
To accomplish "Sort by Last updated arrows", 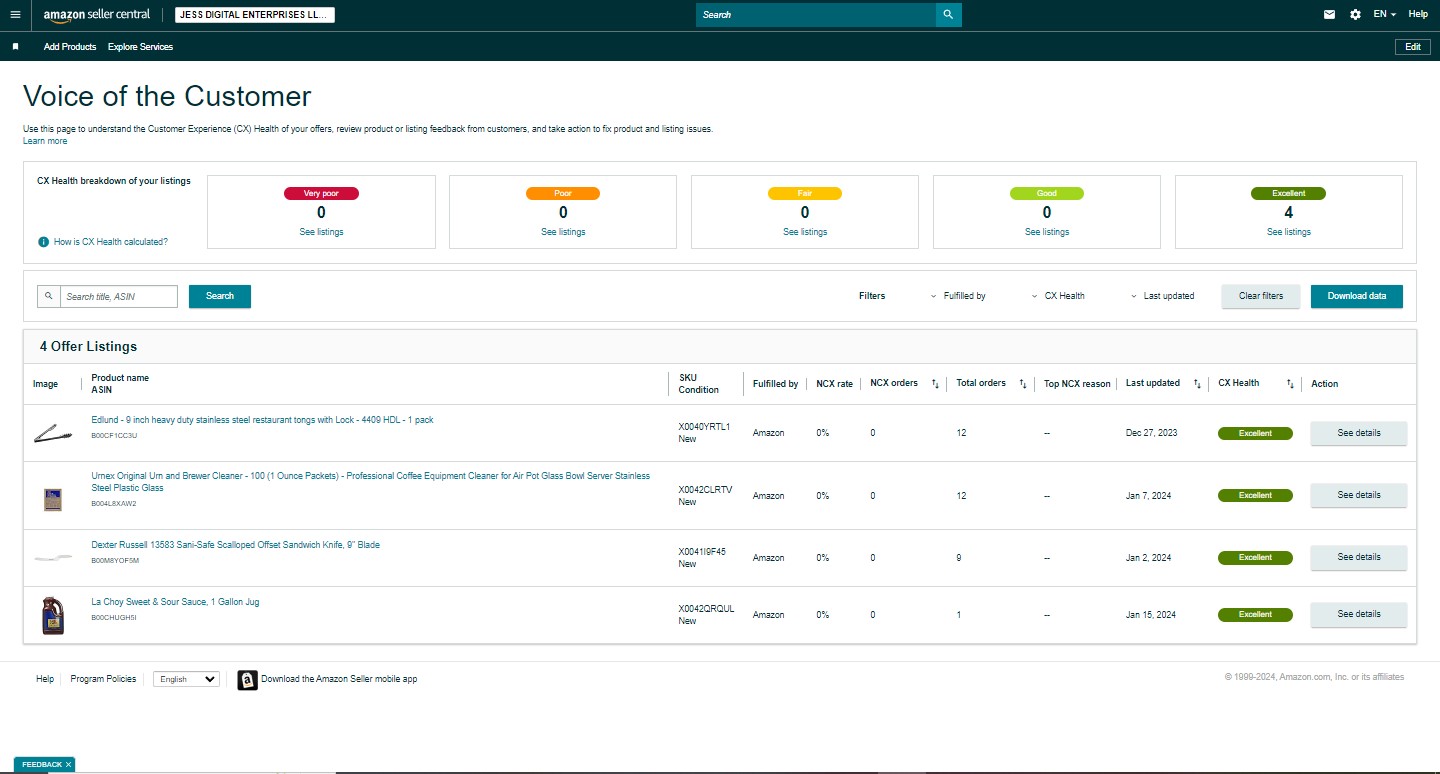I will [x=1197, y=383].
